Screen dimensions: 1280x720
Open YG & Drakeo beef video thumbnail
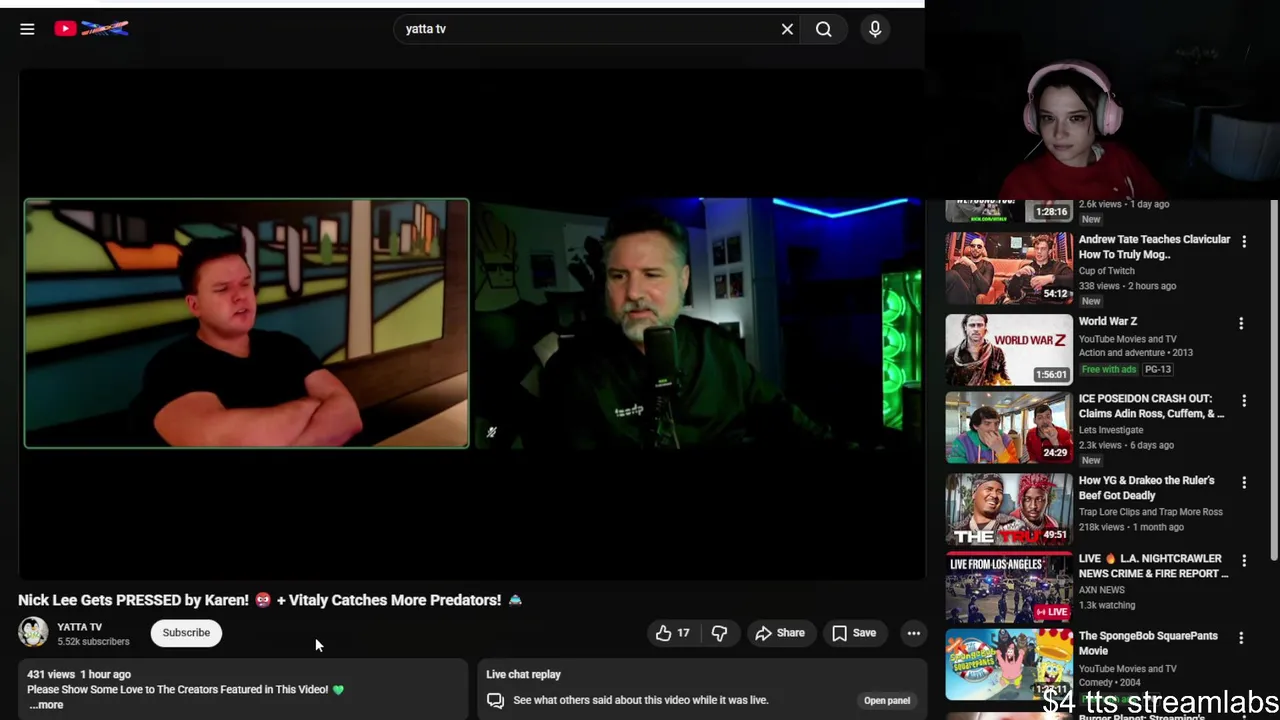1009,509
